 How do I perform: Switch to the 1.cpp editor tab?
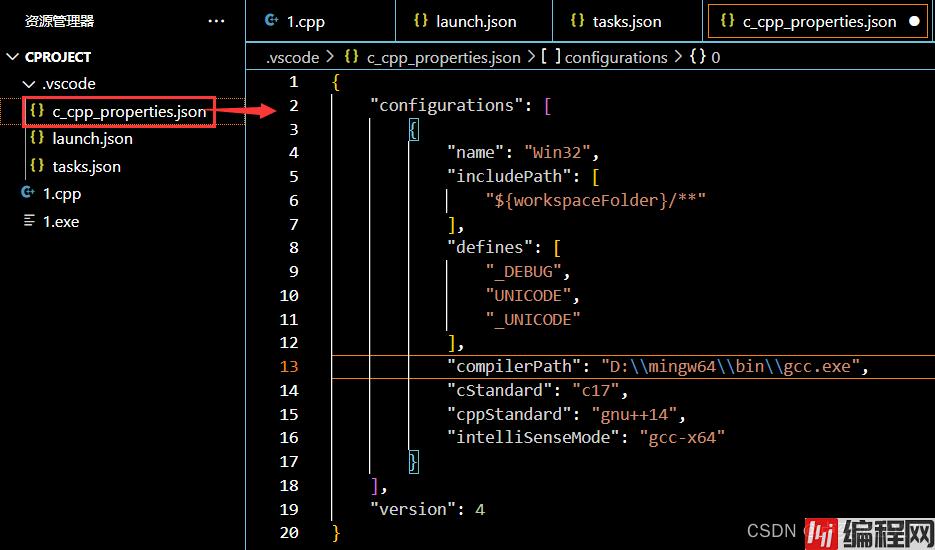point(305,21)
